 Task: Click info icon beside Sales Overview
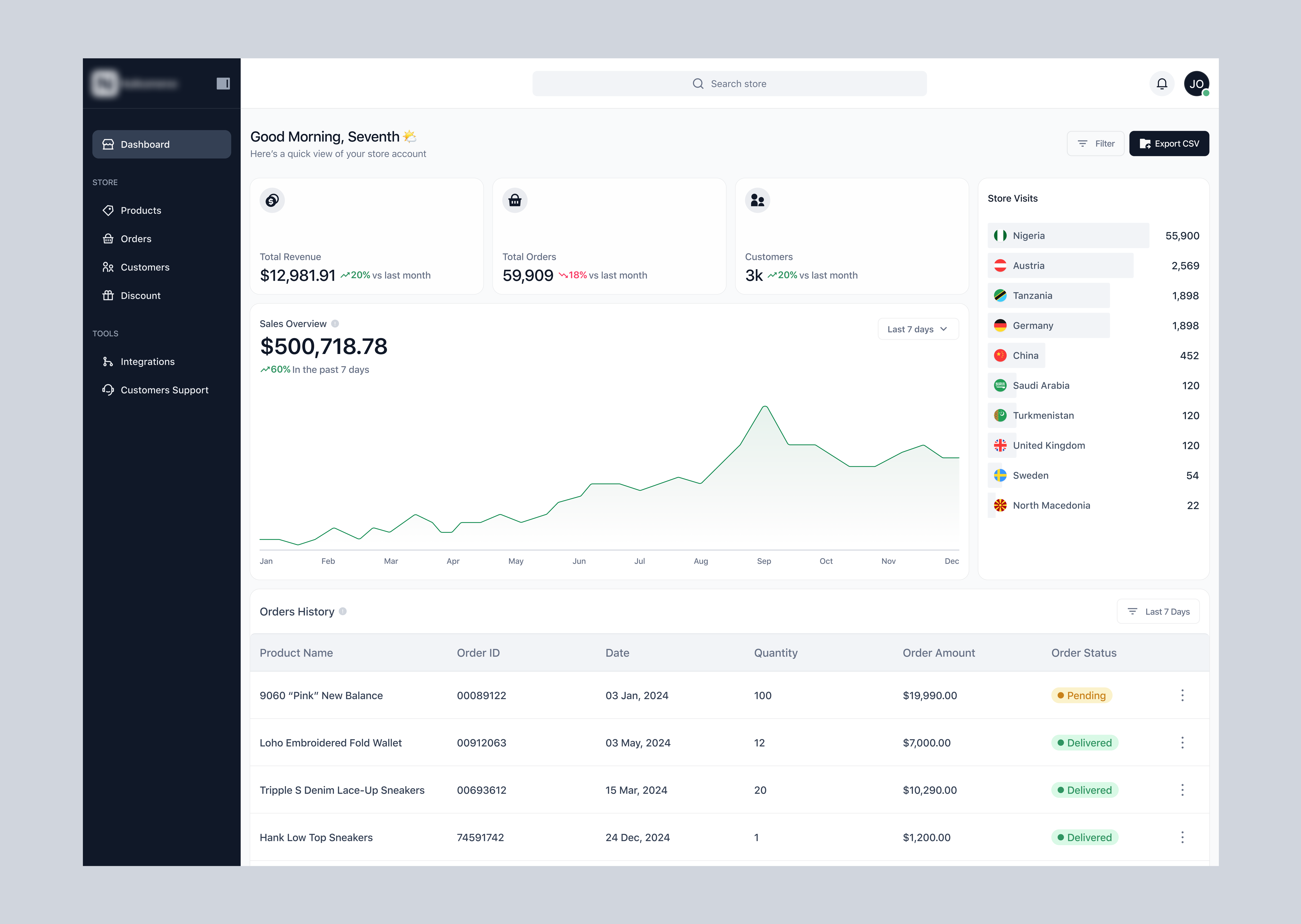click(x=335, y=324)
